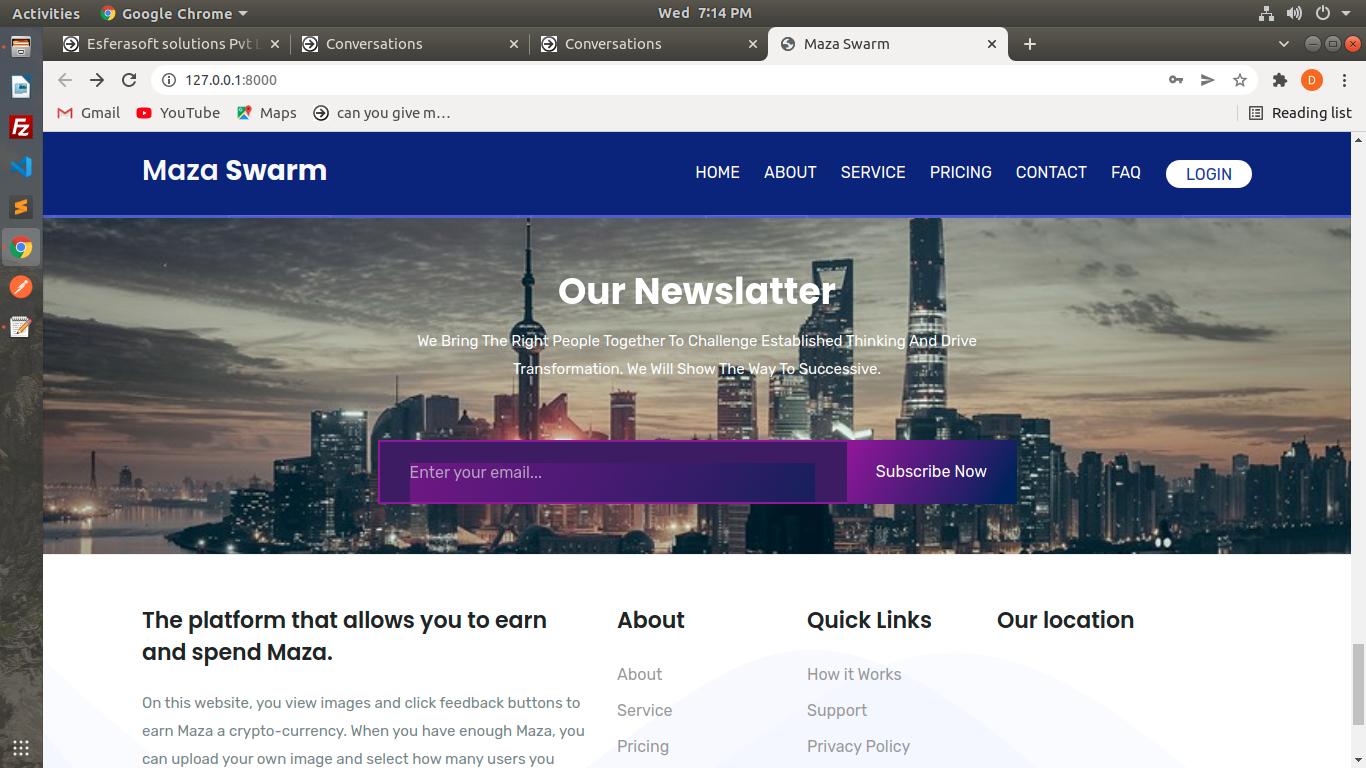Click the Chrome reload page icon
Image resolution: width=1366 pixels, height=768 pixels.
tap(129, 80)
